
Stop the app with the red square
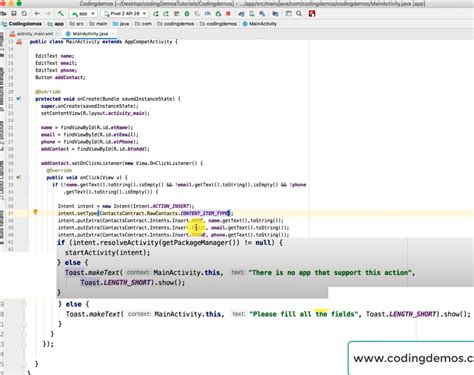tap(228, 14)
